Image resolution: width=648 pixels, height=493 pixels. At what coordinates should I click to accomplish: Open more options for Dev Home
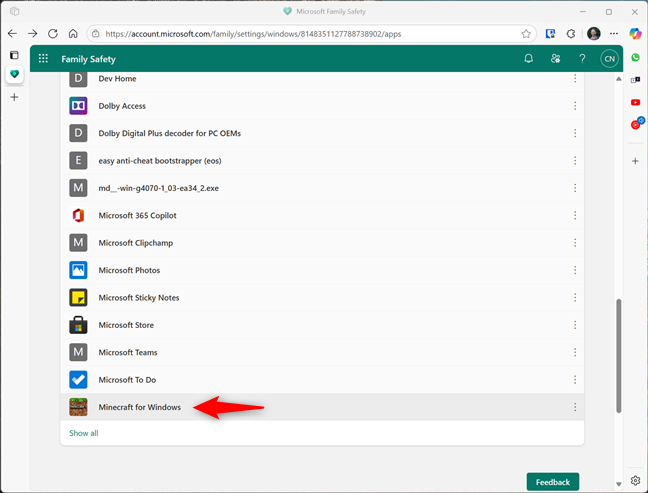pyautogui.click(x=575, y=79)
